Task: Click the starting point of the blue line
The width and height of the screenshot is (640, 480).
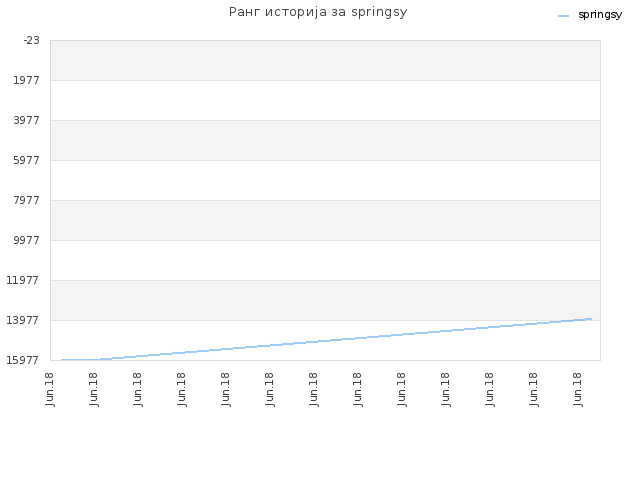Action: (62, 360)
